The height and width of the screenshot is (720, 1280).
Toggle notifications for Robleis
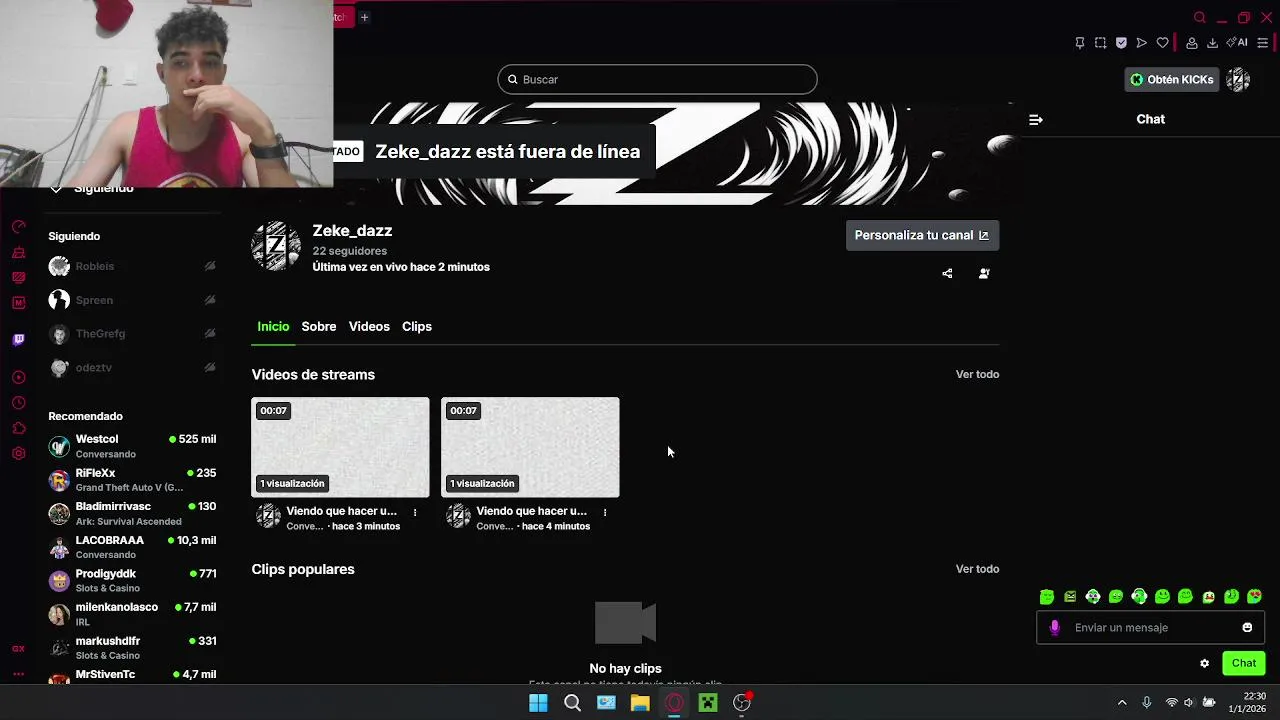[x=210, y=266]
